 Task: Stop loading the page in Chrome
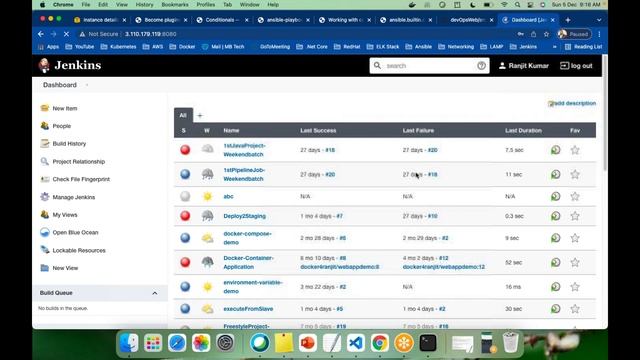66,34
